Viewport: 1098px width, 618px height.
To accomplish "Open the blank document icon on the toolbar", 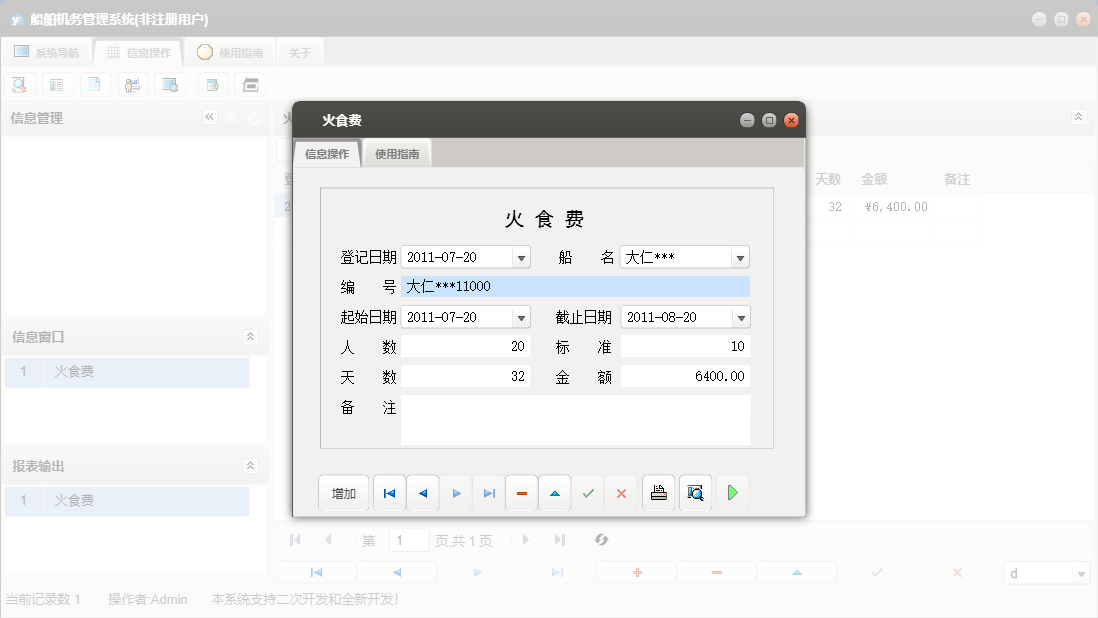I will [95, 84].
